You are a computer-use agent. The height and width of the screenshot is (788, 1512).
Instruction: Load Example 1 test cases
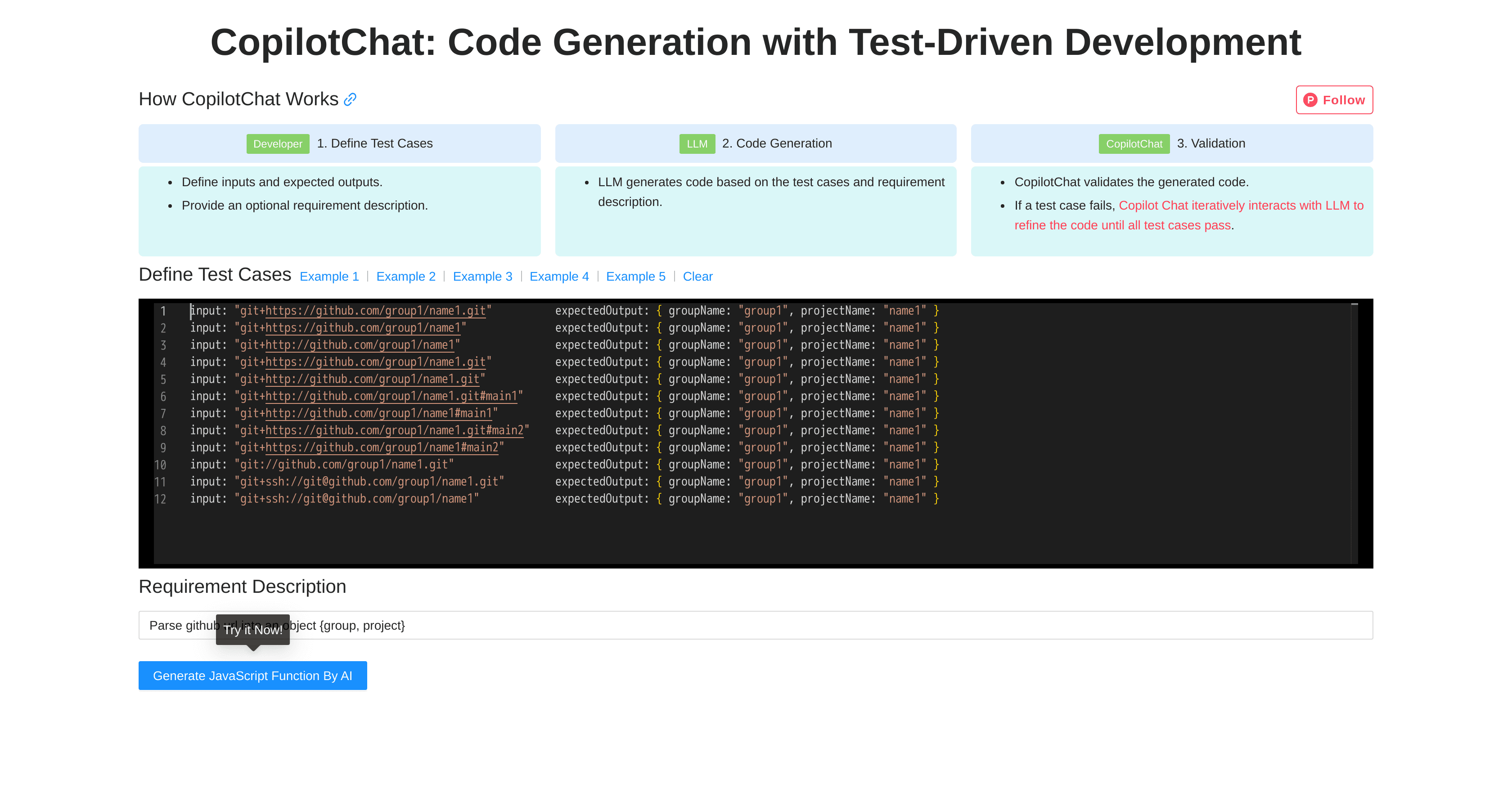pyautogui.click(x=328, y=276)
